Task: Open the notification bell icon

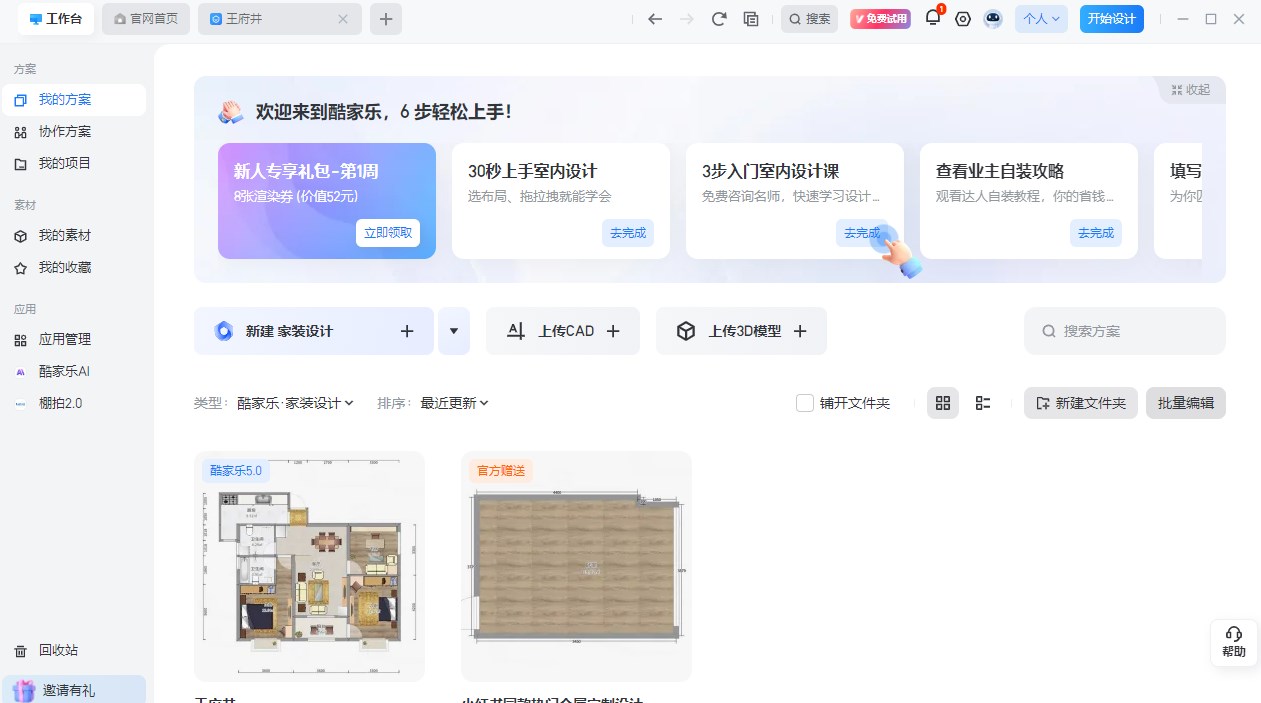Action: (x=933, y=18)
